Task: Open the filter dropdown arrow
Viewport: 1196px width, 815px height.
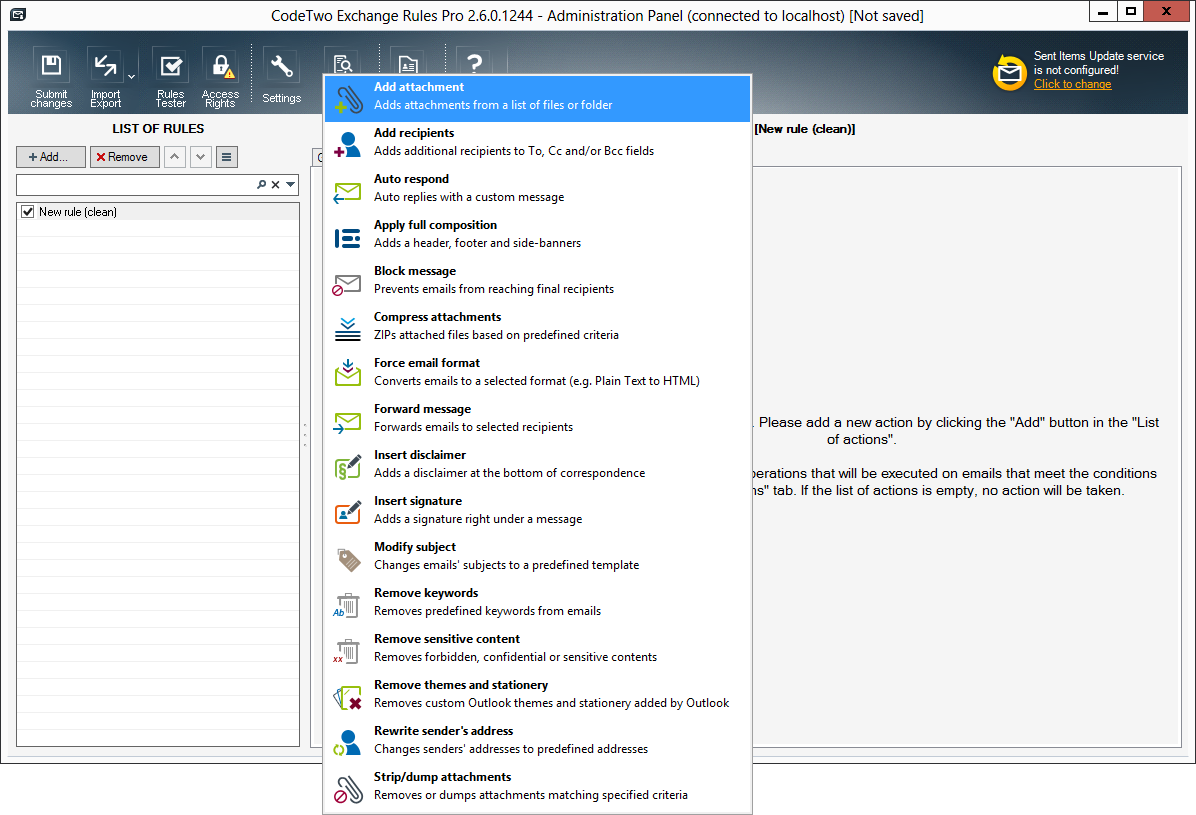Action: tap(288, 184)
